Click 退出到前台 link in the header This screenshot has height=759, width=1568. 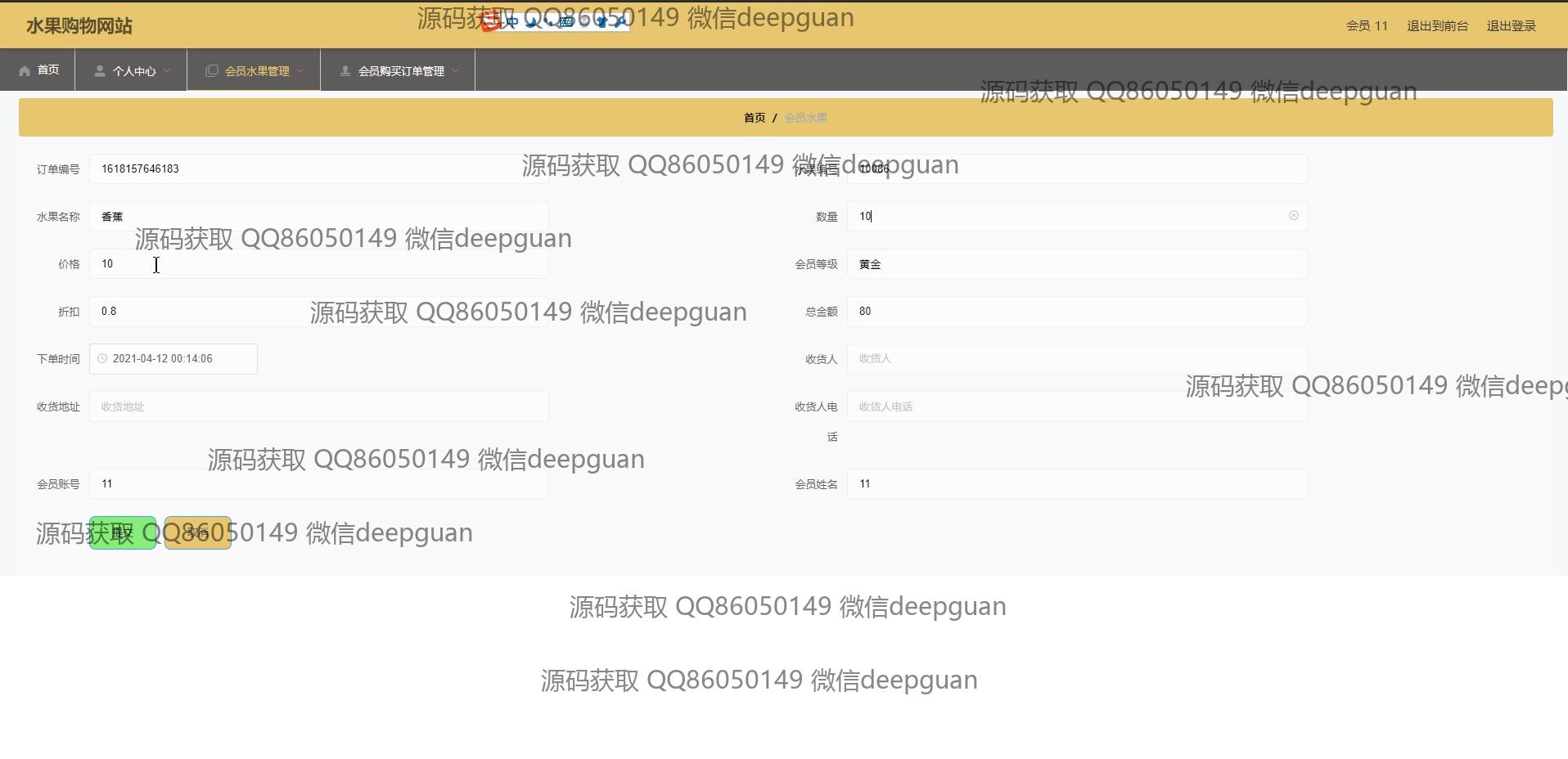pyautogui.click(x=1437, y=26)
